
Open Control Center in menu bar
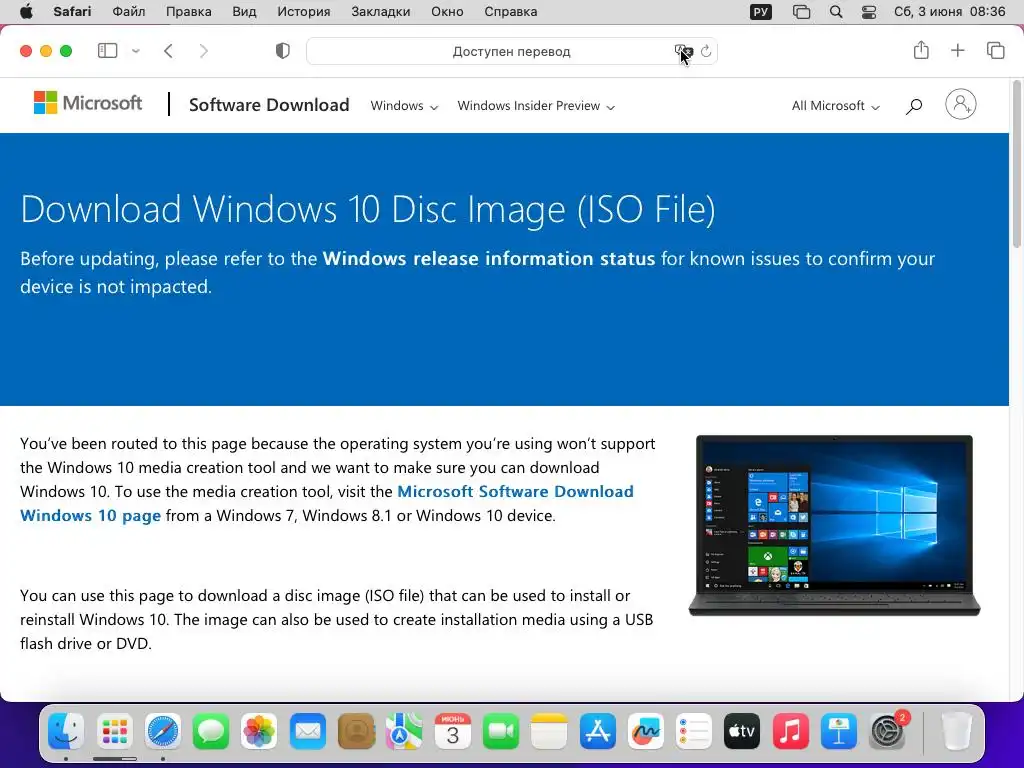click(869, 12)
